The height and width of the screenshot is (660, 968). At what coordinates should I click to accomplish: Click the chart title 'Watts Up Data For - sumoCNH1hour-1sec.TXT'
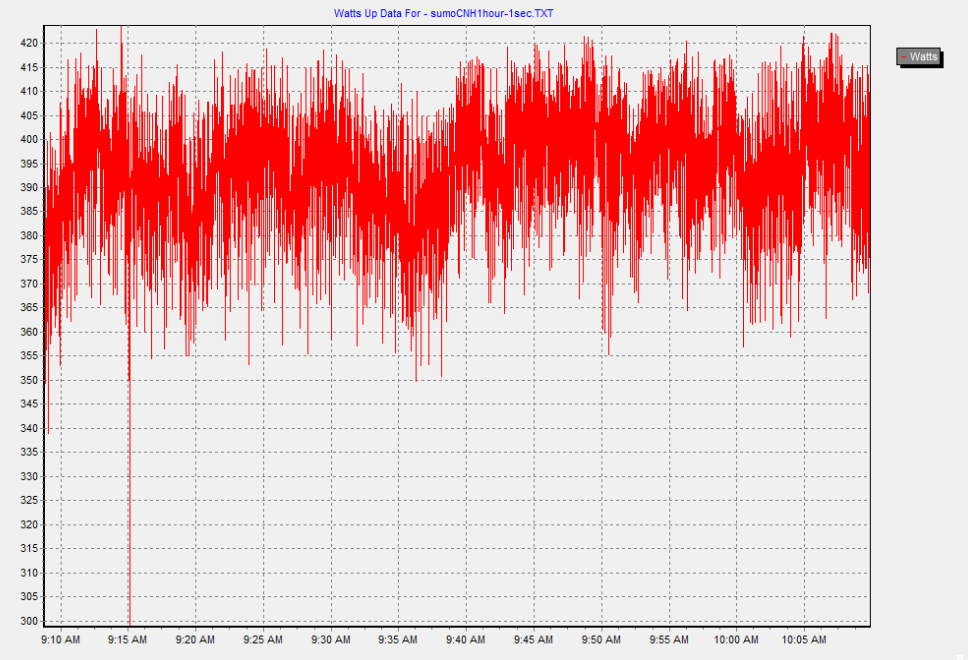pos(443,13)
